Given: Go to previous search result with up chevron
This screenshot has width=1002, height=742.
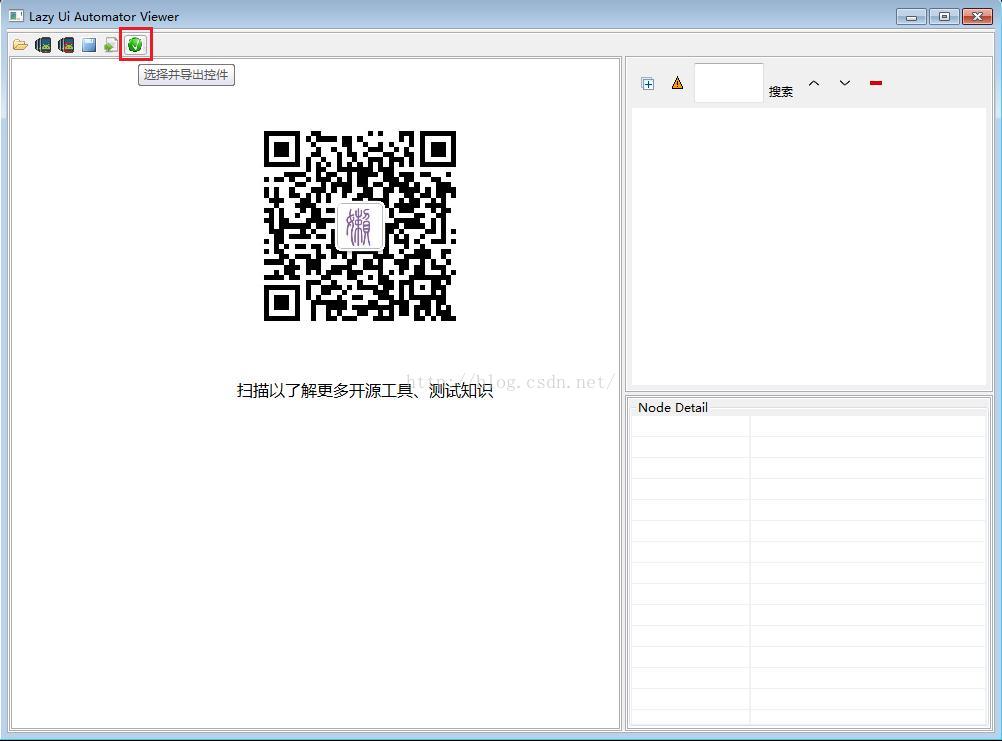Looking at the screenshot, I should [x=814, y=83].
